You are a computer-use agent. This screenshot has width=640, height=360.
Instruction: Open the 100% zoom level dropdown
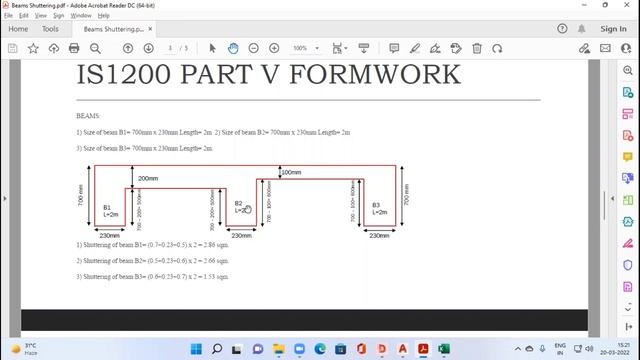[317, 48]
